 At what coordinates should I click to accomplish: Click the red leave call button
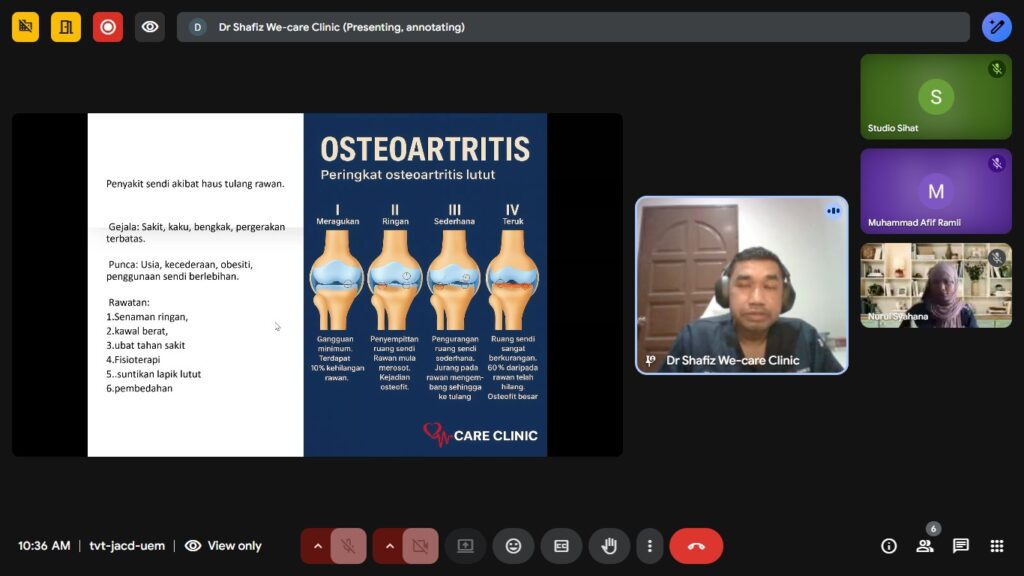click(x=696, y=546)
